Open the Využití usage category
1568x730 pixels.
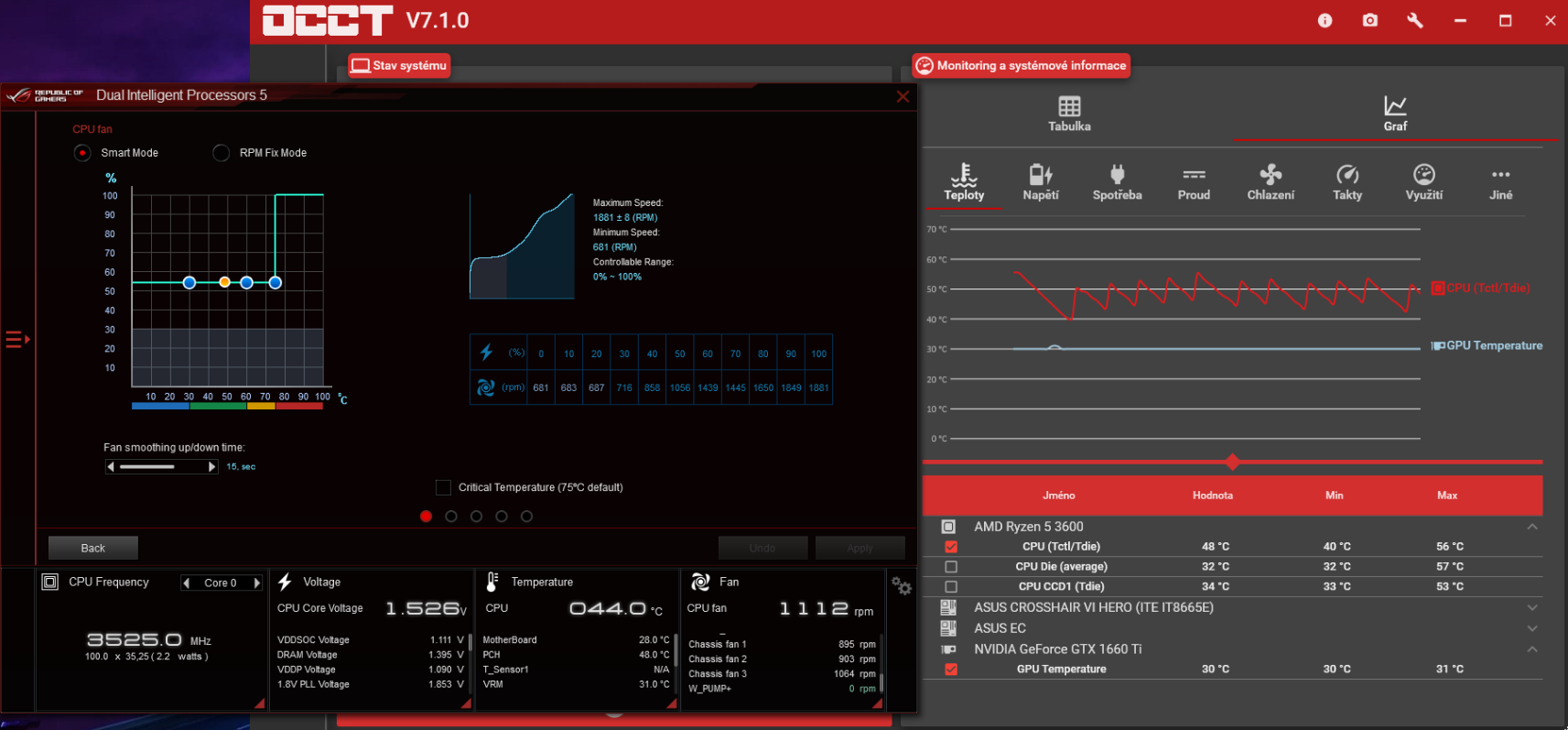1424,182
